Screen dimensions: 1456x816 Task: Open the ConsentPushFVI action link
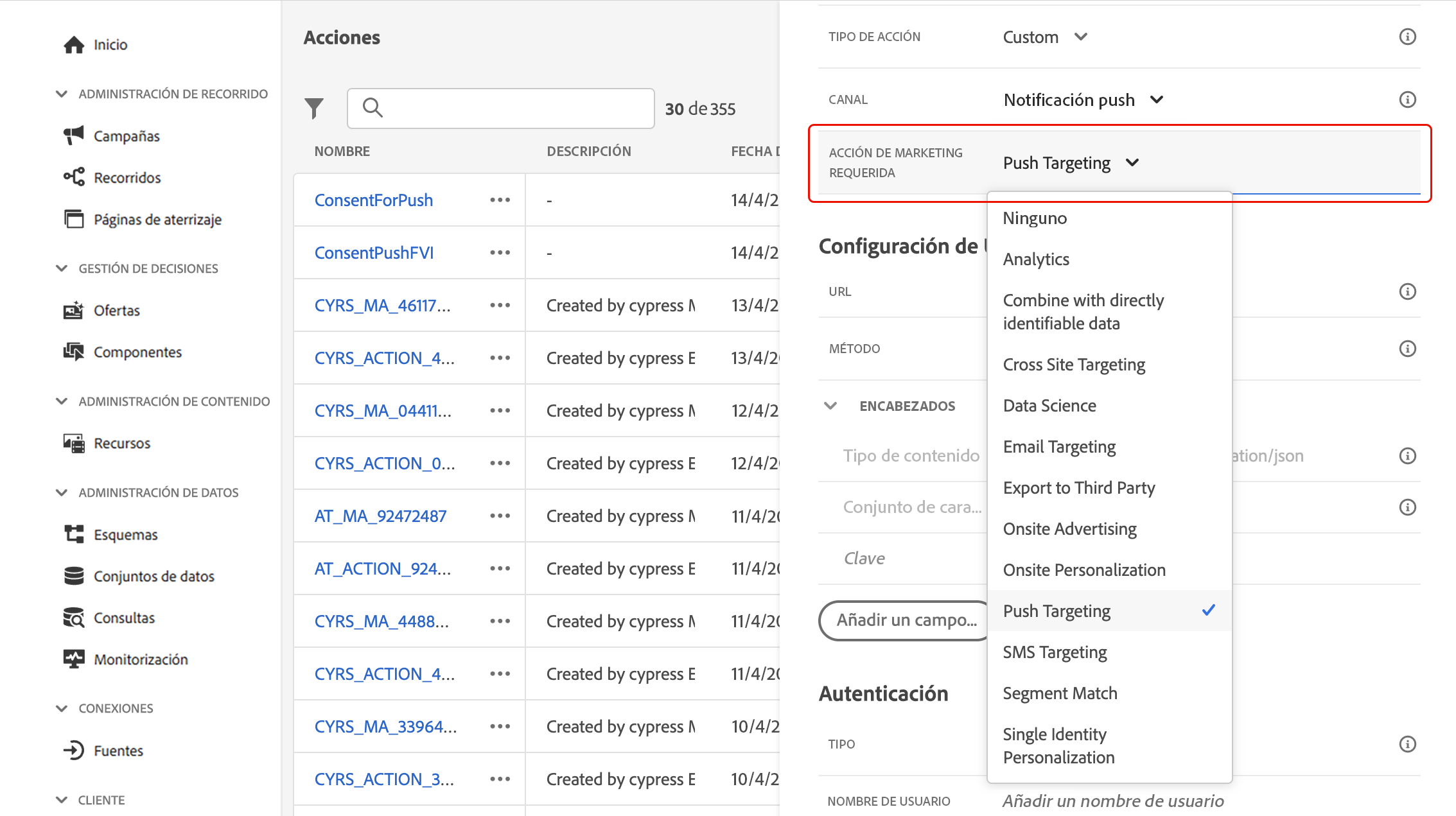pos(374,253)
